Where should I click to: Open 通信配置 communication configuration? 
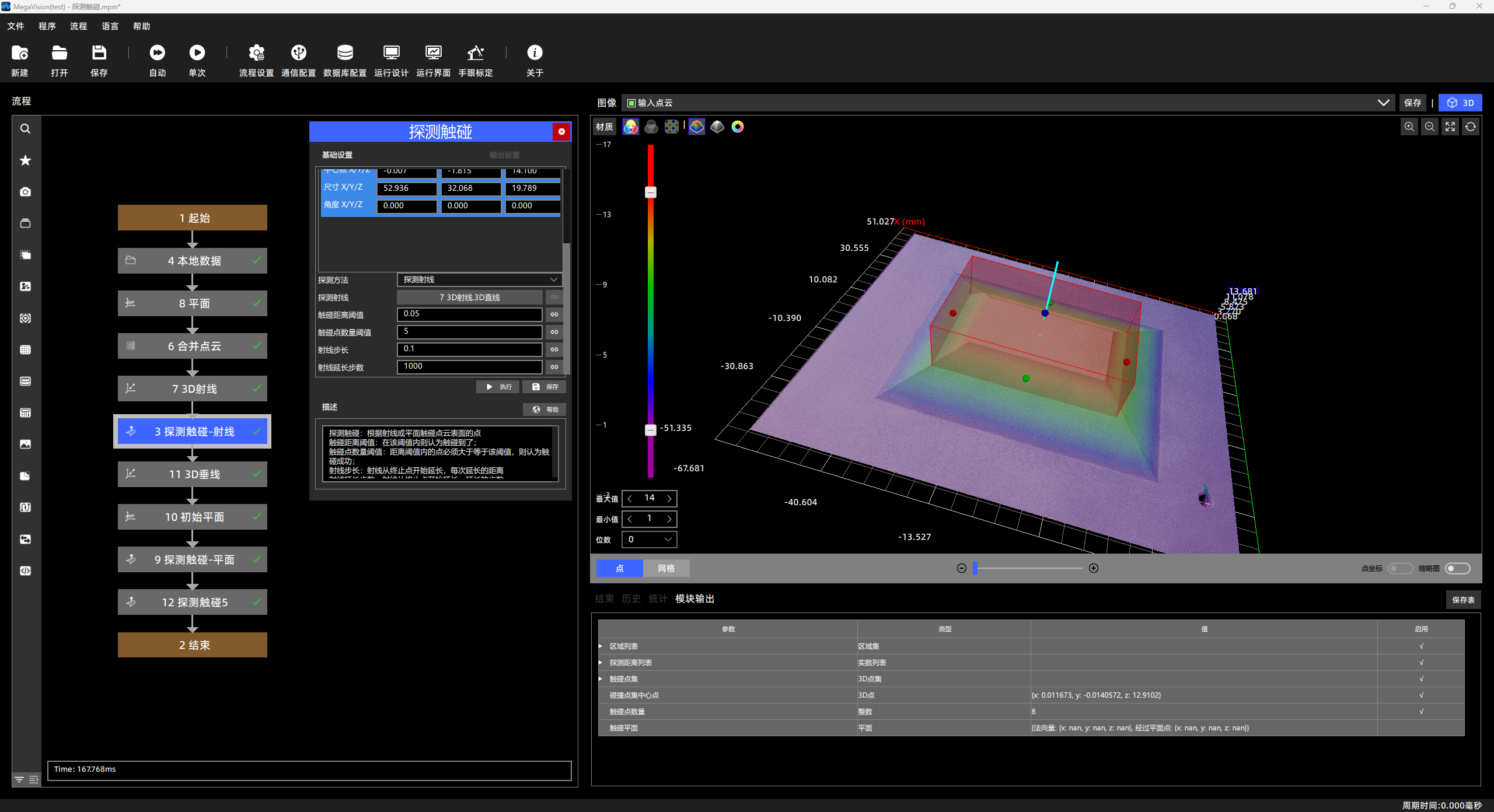point(299,53)
